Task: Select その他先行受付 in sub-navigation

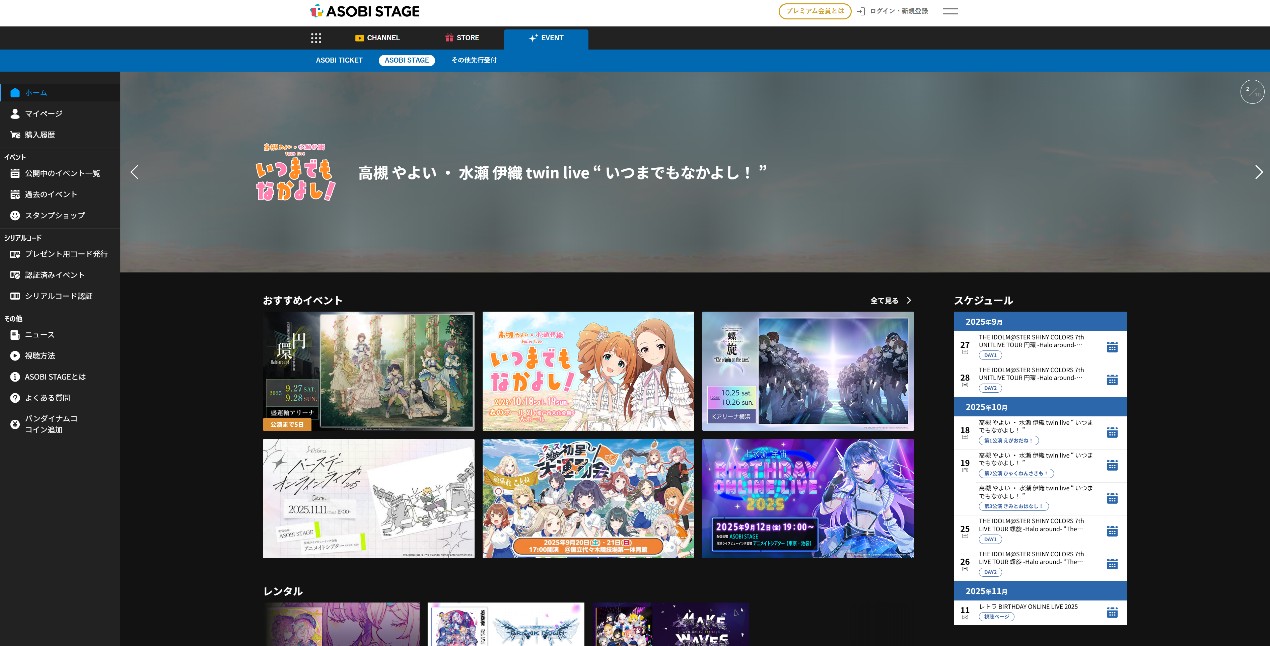Action: 474,60
